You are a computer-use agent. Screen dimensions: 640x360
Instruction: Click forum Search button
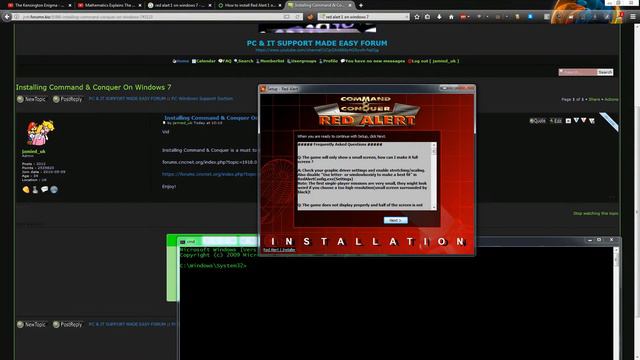(x=605, y=72)
